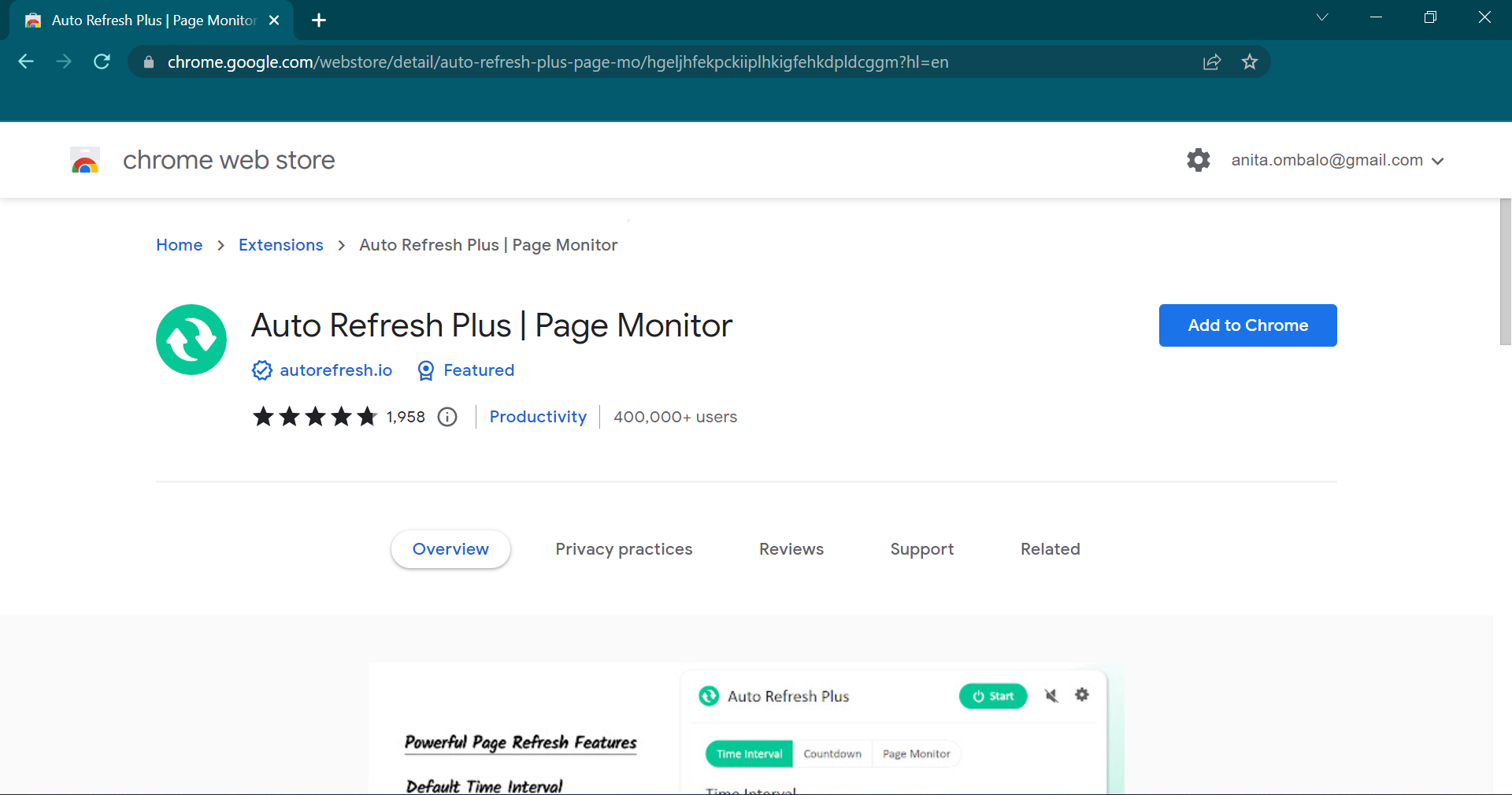Click the vertical page scrollbar
Screen dimensions: 1512x795
[1506, 272]
